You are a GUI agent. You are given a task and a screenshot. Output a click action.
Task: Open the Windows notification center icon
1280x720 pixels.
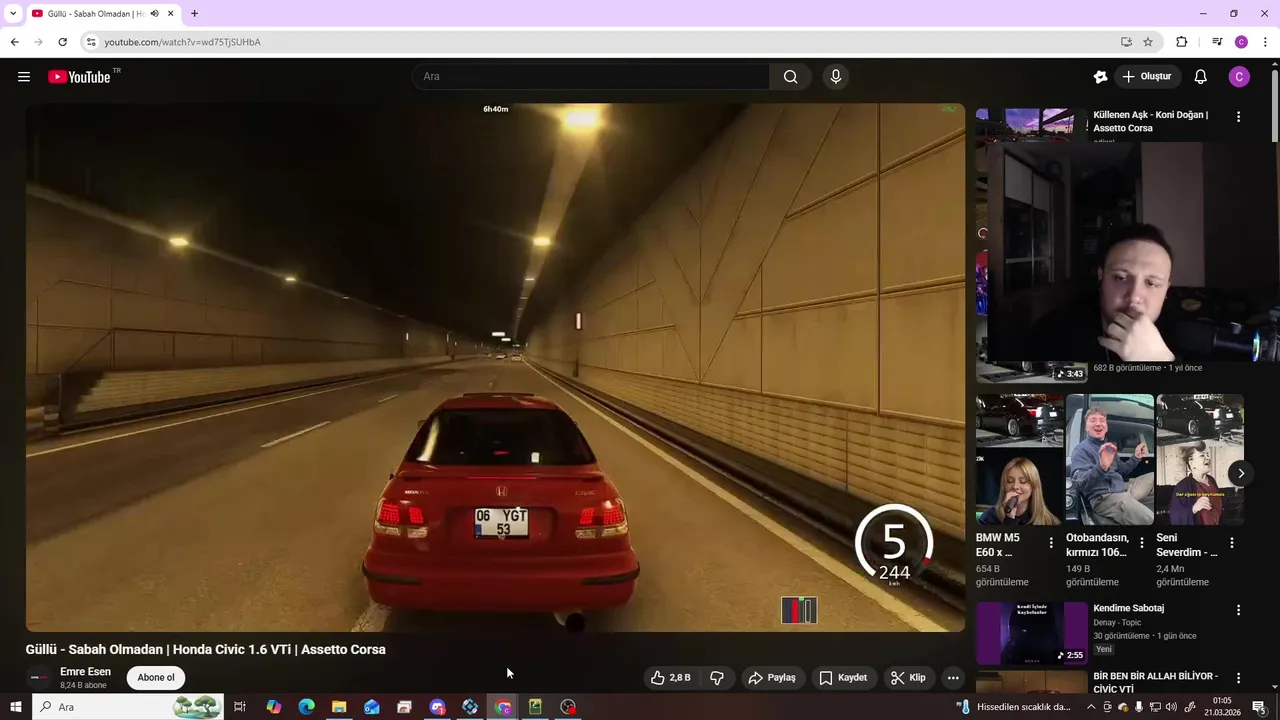(x=1259, y=707)
